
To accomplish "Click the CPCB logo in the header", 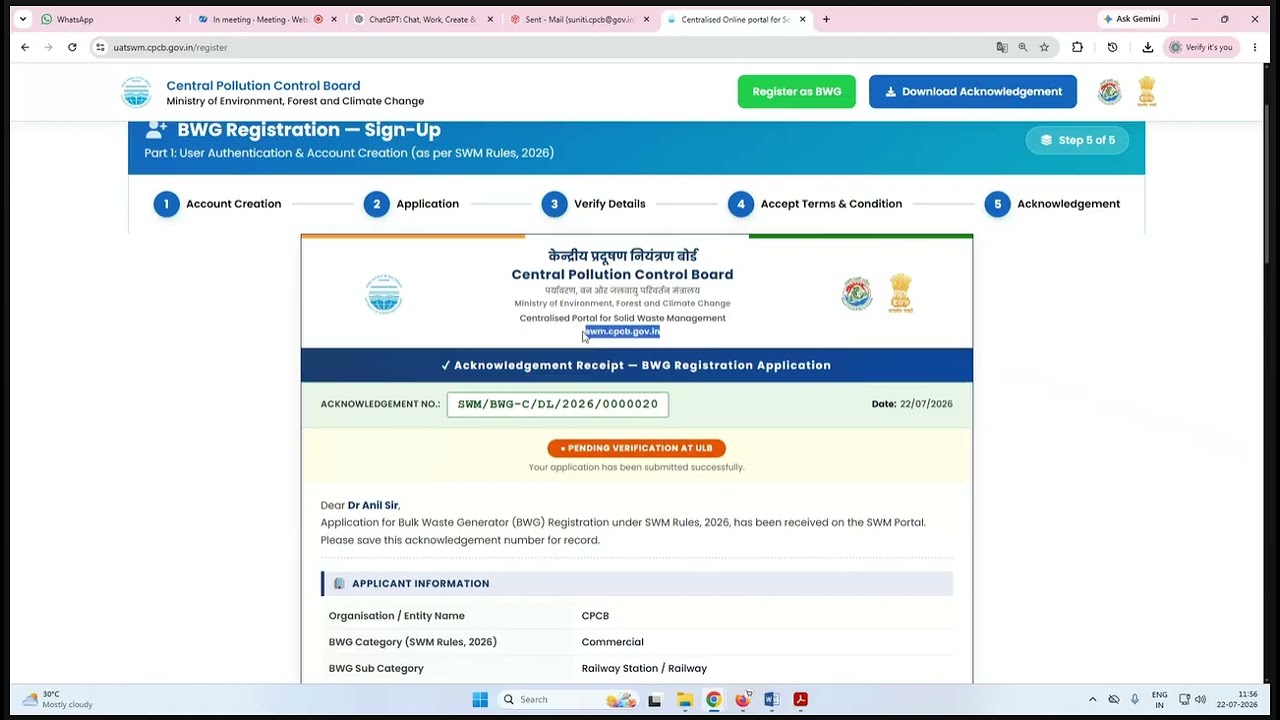I will click(136, 92).
